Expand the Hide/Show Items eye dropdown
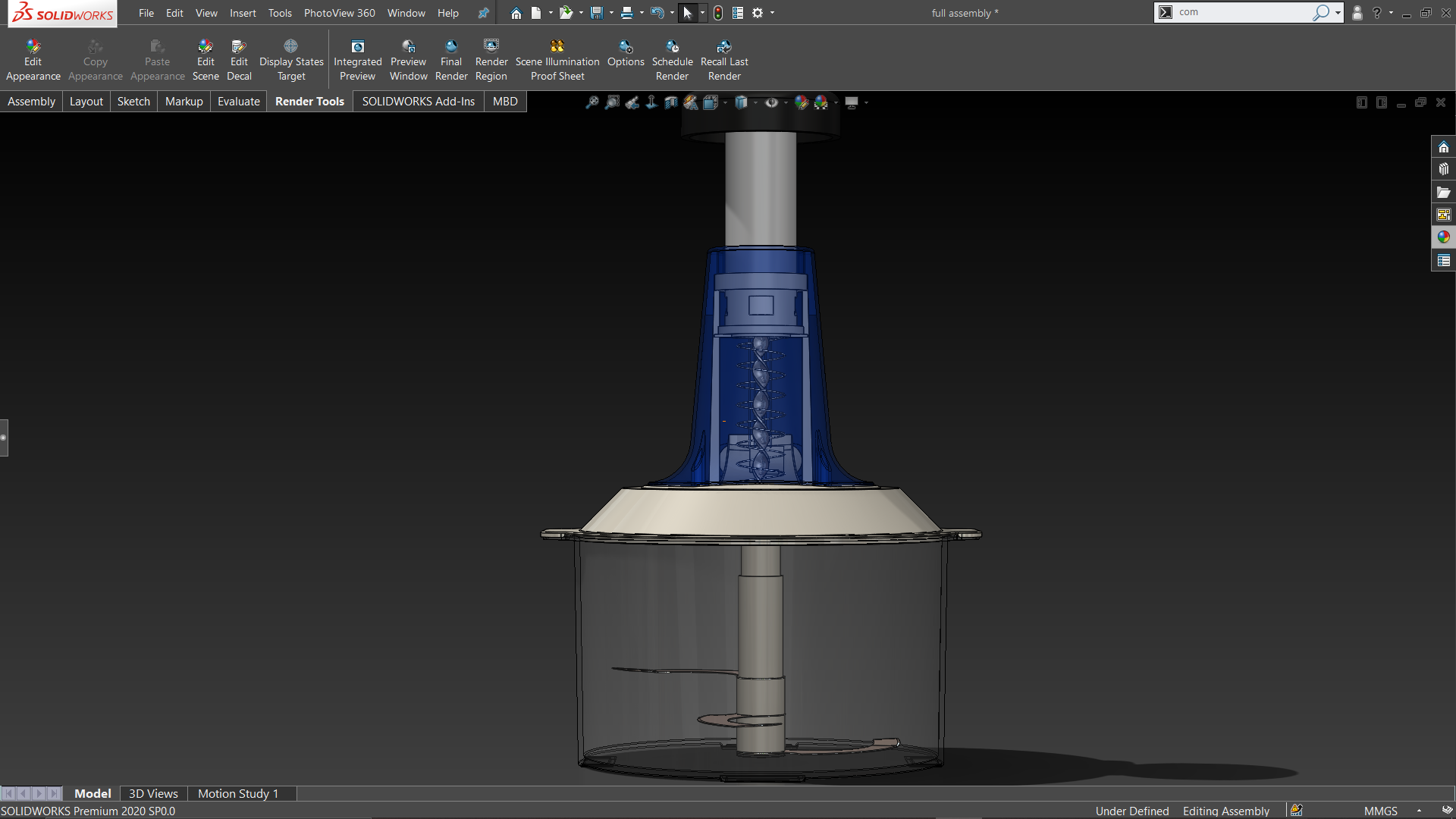1456x819 pixels. 786,102
